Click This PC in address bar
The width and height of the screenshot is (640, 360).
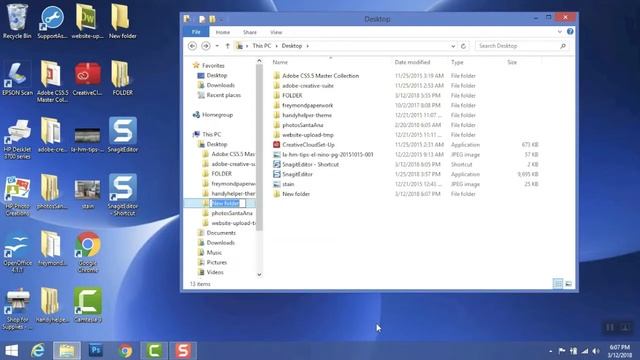pos(262,46)
